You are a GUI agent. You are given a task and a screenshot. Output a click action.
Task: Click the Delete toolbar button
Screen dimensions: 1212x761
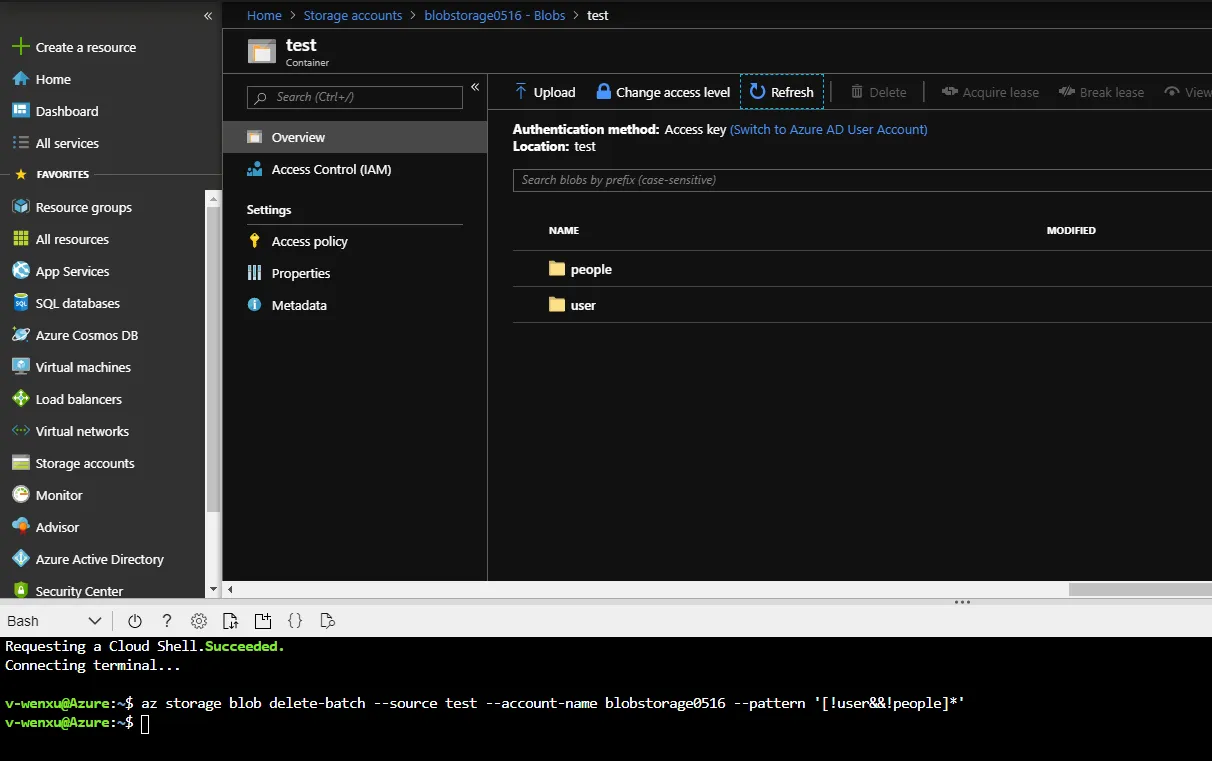tap(878, 92)
